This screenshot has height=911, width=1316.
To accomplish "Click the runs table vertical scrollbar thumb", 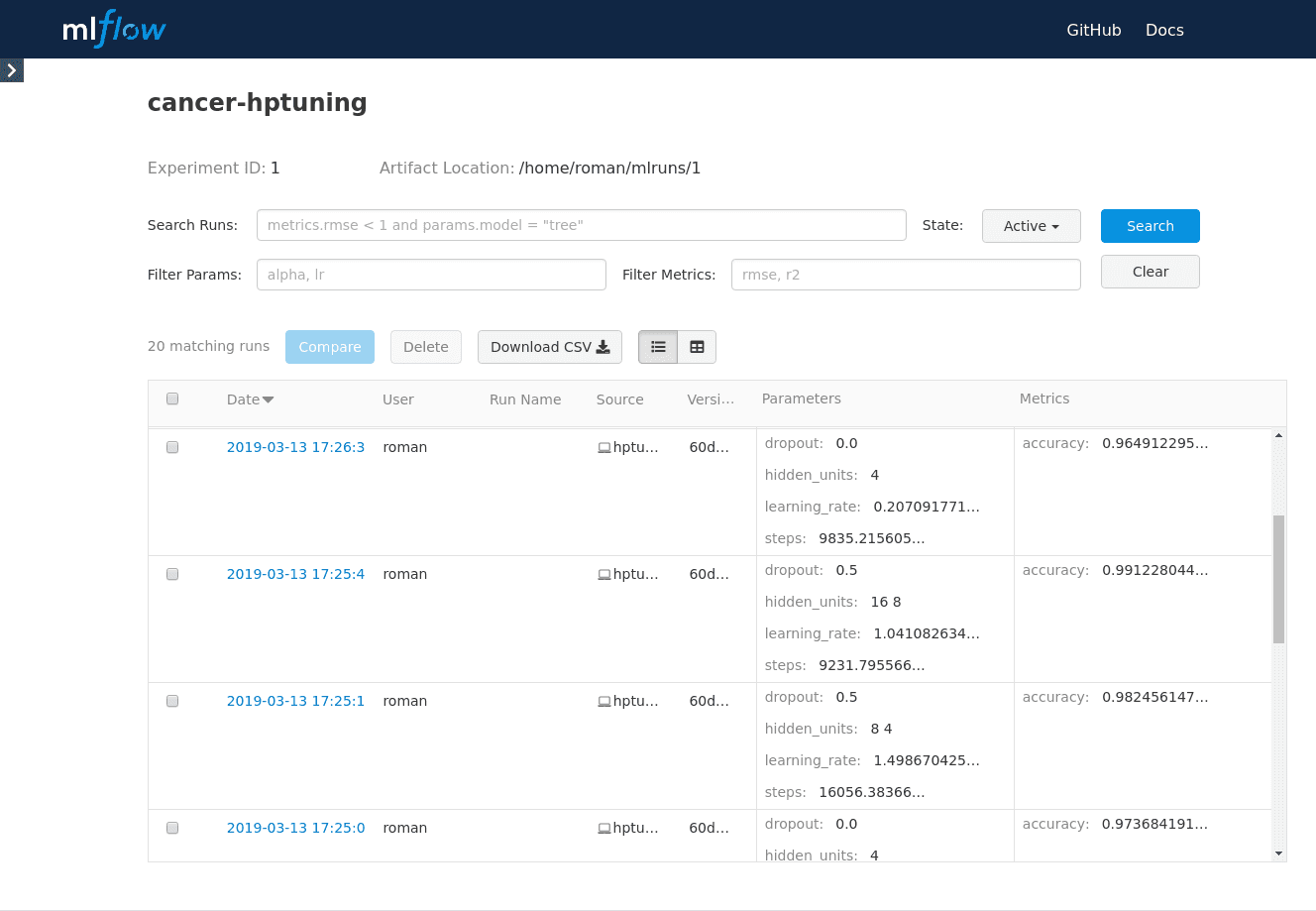I will click(1278, 579).
